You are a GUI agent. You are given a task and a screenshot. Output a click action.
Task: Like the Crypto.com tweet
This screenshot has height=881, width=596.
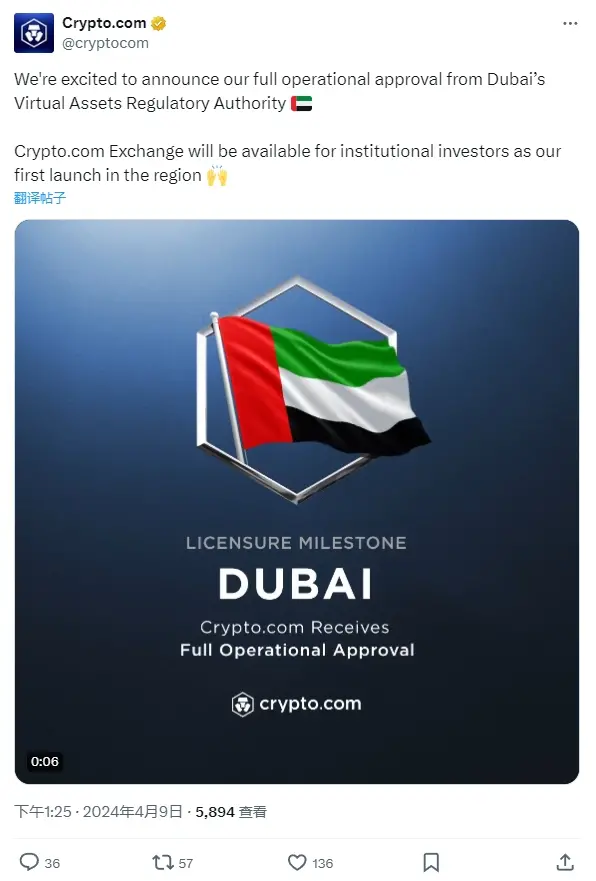297,862
